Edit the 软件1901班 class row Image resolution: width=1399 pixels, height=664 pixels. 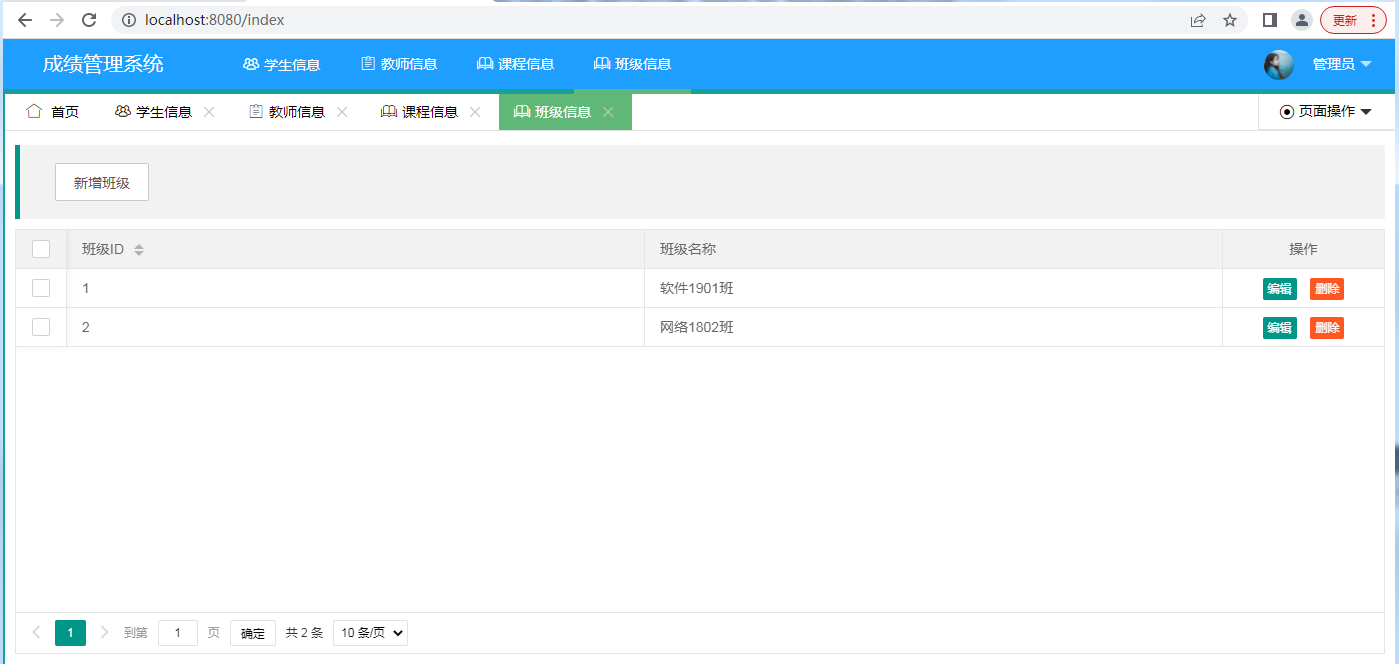(x=1279, y=289)
